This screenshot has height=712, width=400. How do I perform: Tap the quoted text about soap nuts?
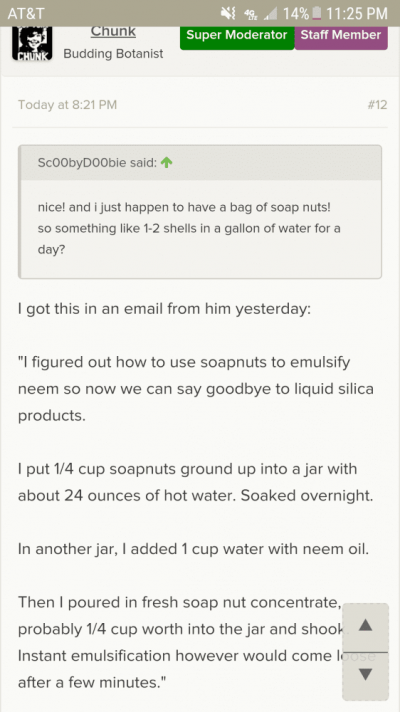(189, 228)
